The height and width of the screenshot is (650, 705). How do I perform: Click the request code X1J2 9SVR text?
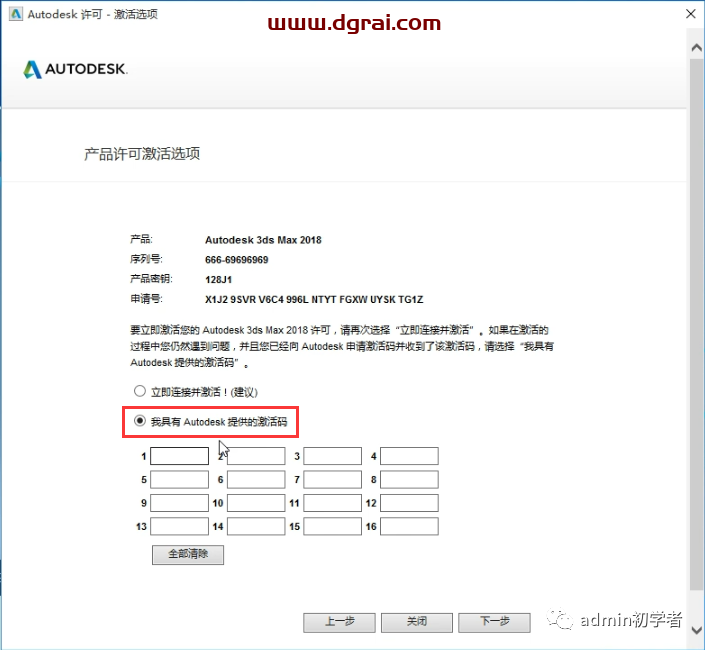tap(314, 299)
